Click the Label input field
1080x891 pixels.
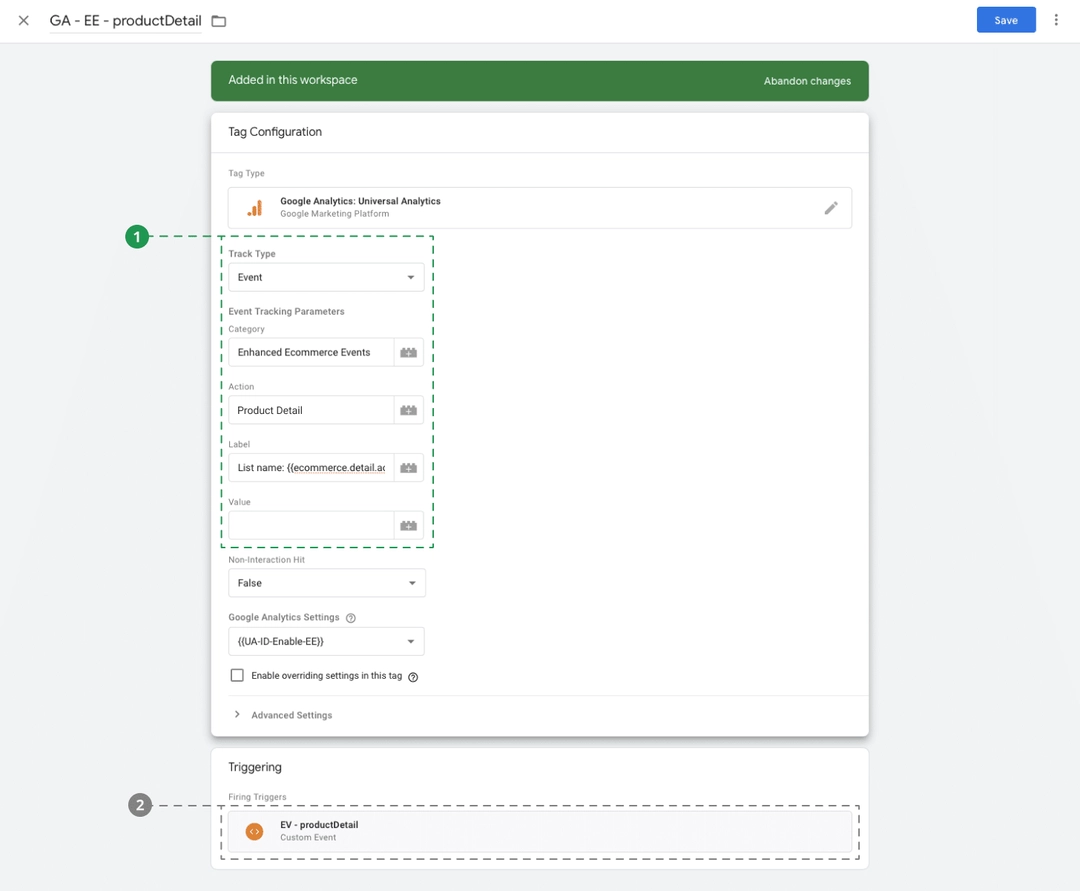311,468
